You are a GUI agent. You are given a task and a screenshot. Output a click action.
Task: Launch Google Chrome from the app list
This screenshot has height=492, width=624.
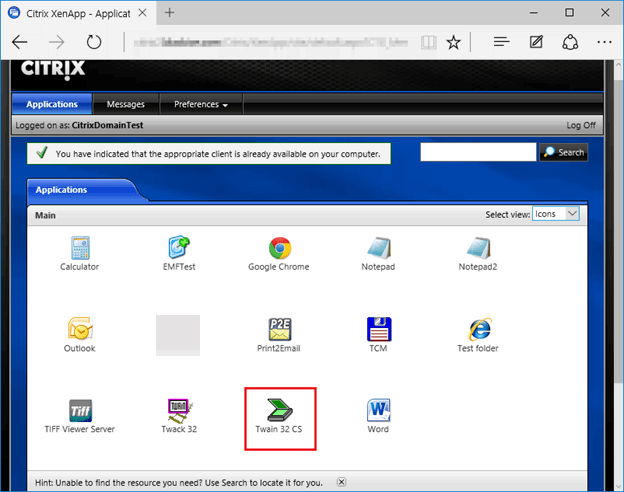coord(279,253)
